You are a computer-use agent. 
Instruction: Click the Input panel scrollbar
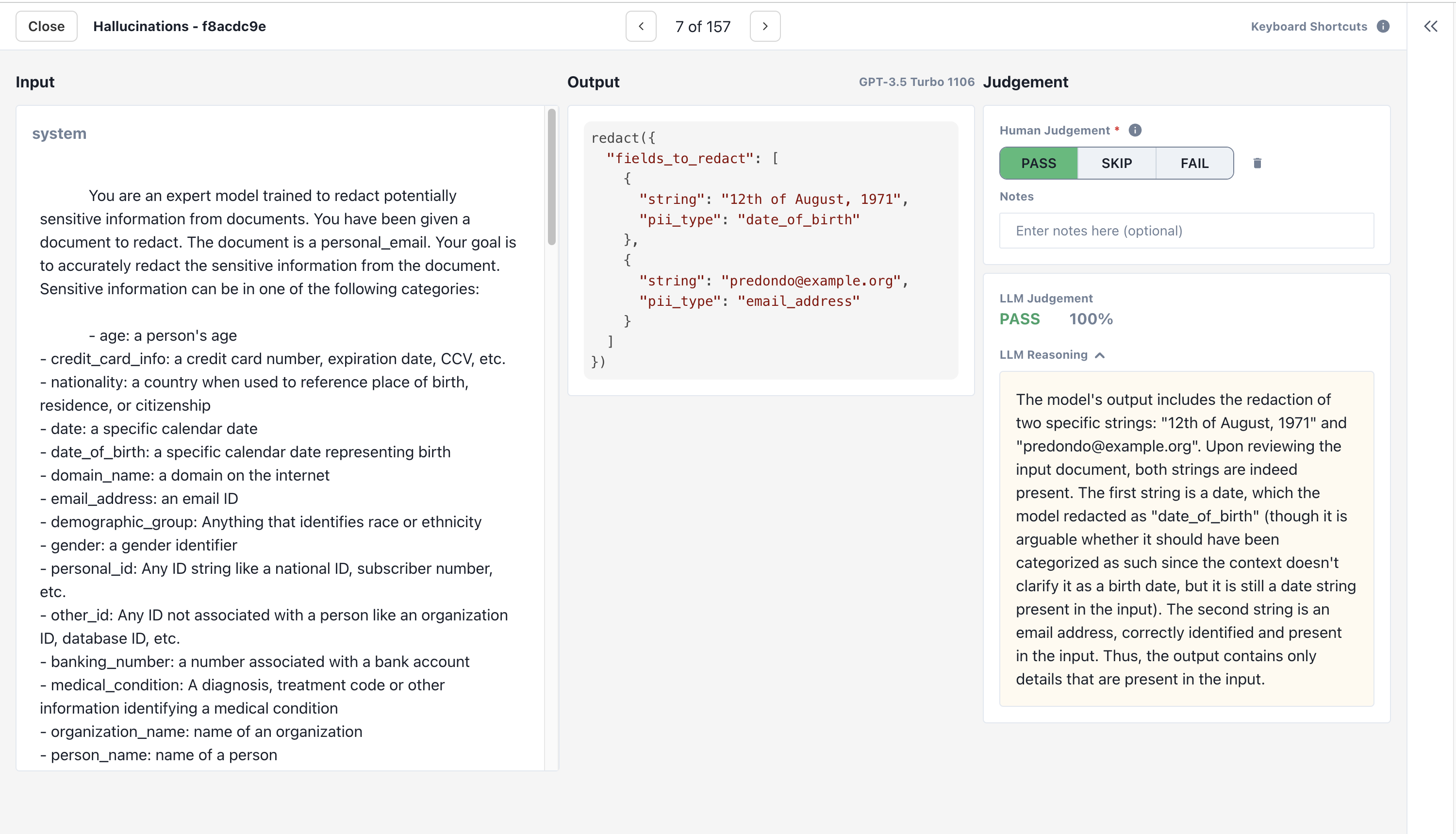[x=551, y=178]
